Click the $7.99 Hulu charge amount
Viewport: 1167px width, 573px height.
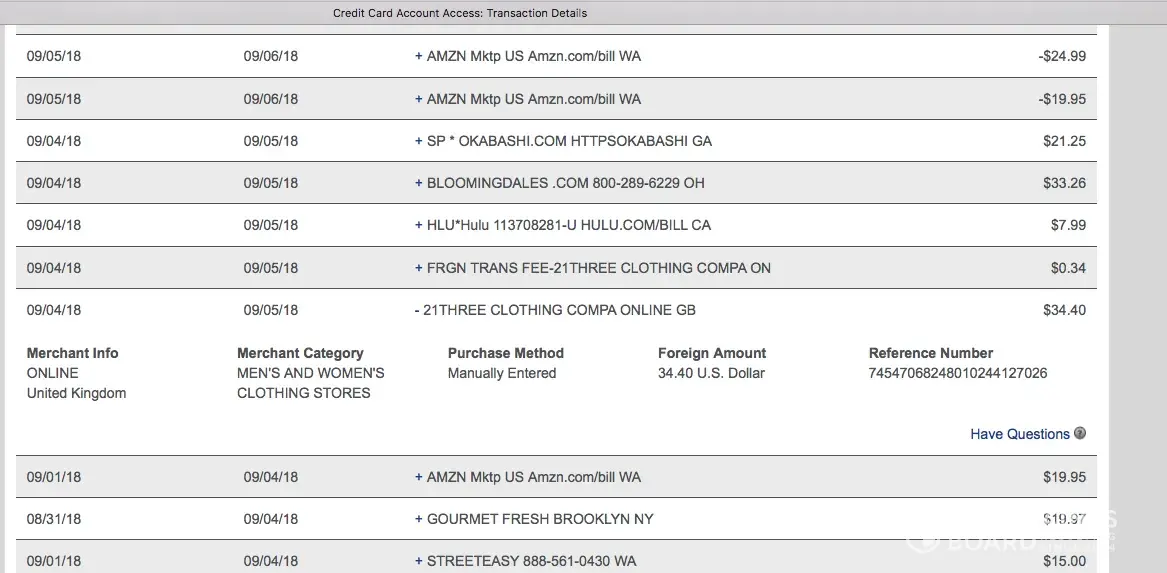(x=1068, y=226)
